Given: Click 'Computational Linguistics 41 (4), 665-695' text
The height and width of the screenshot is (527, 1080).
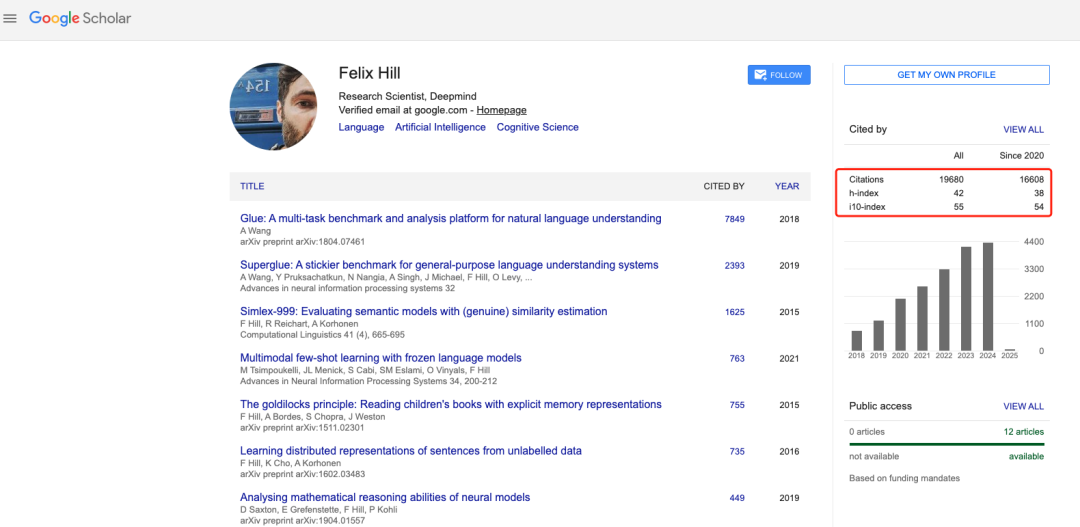Looking at the screenshot, I should point(322,335).
